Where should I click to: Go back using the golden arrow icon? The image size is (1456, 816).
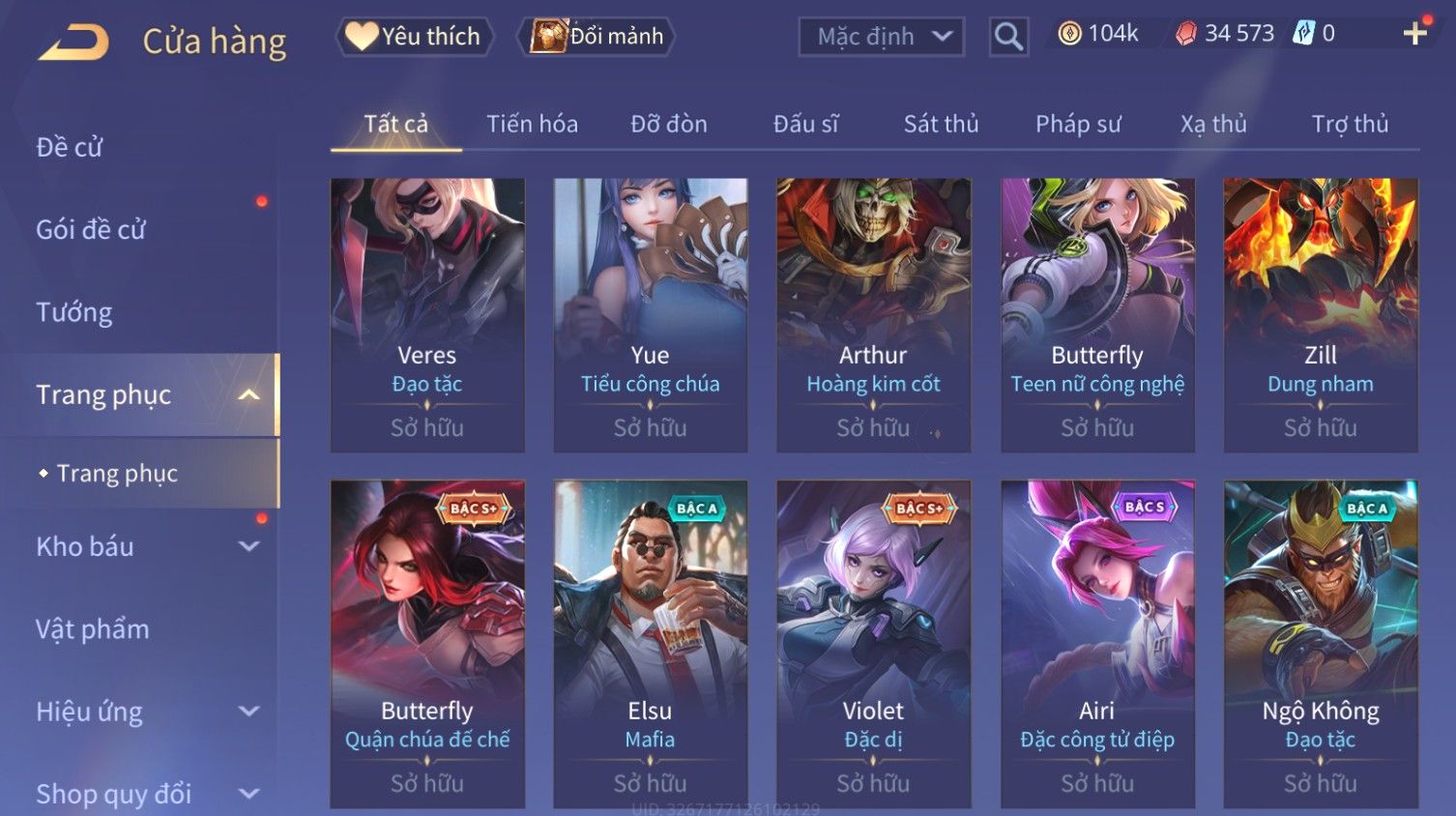(73, 43)
